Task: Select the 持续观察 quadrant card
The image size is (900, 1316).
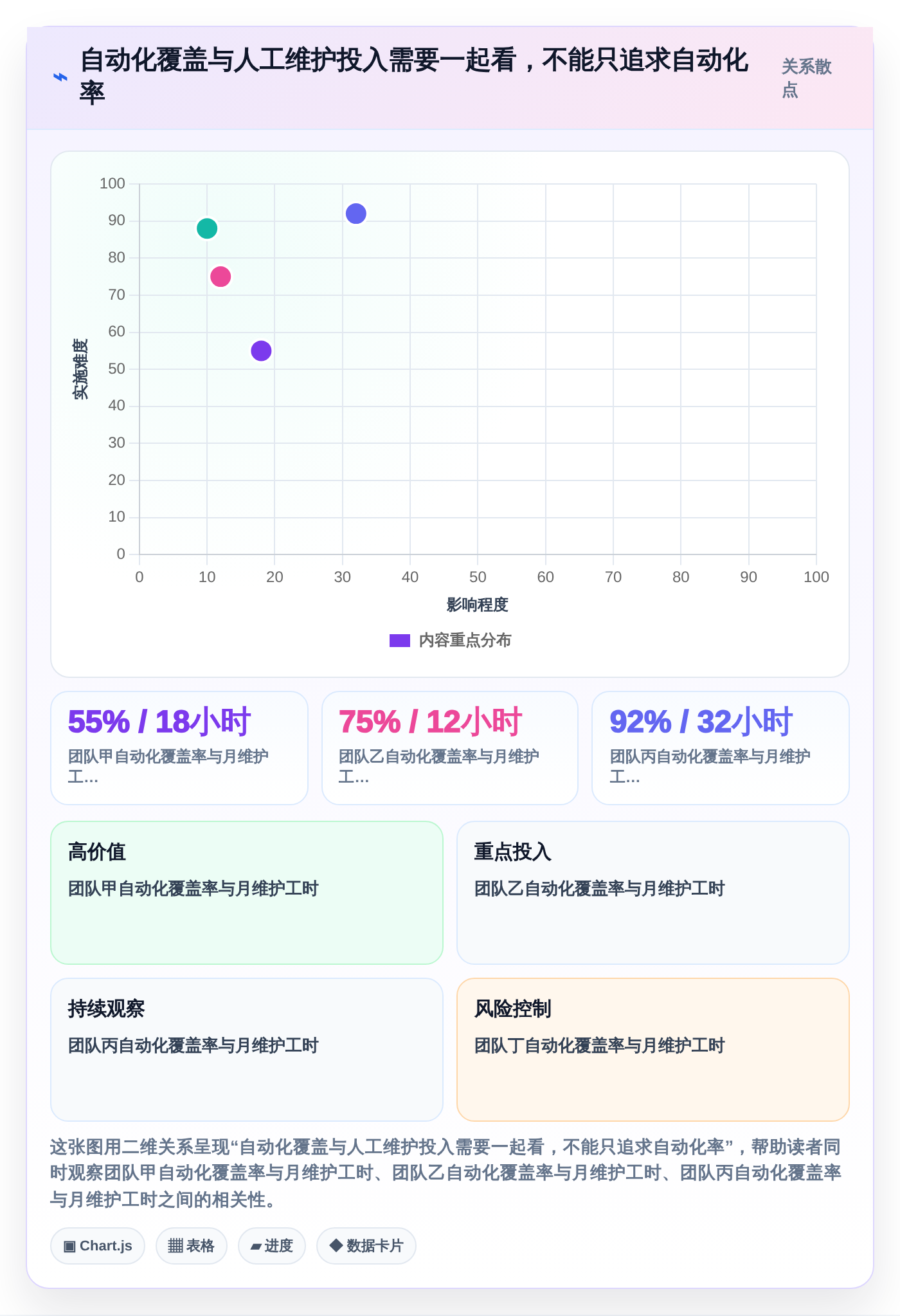Action: pyautogui.click(x=247, y=1050)
